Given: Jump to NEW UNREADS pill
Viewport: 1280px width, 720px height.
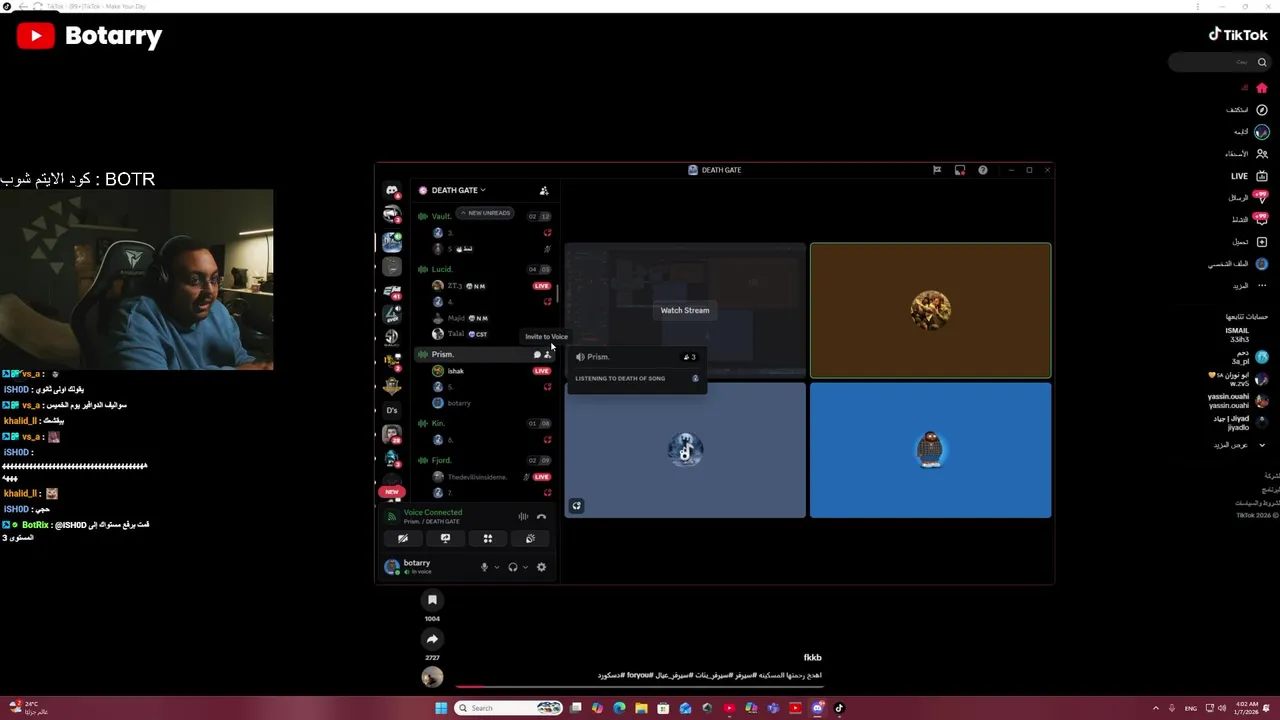Looking at the screenshot, I should (x=485, y=213).
